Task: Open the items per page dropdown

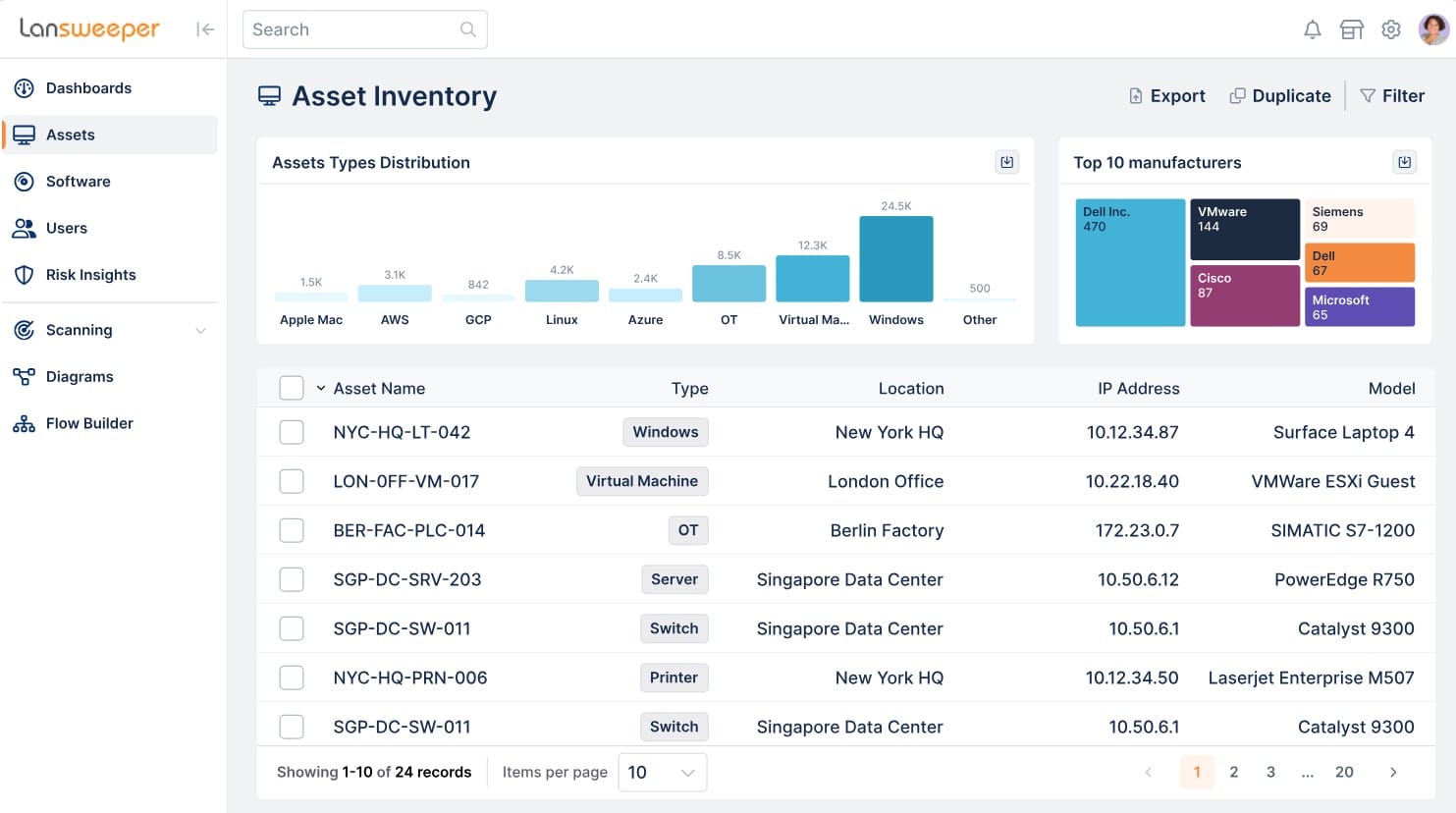Action: click(663, 773)
